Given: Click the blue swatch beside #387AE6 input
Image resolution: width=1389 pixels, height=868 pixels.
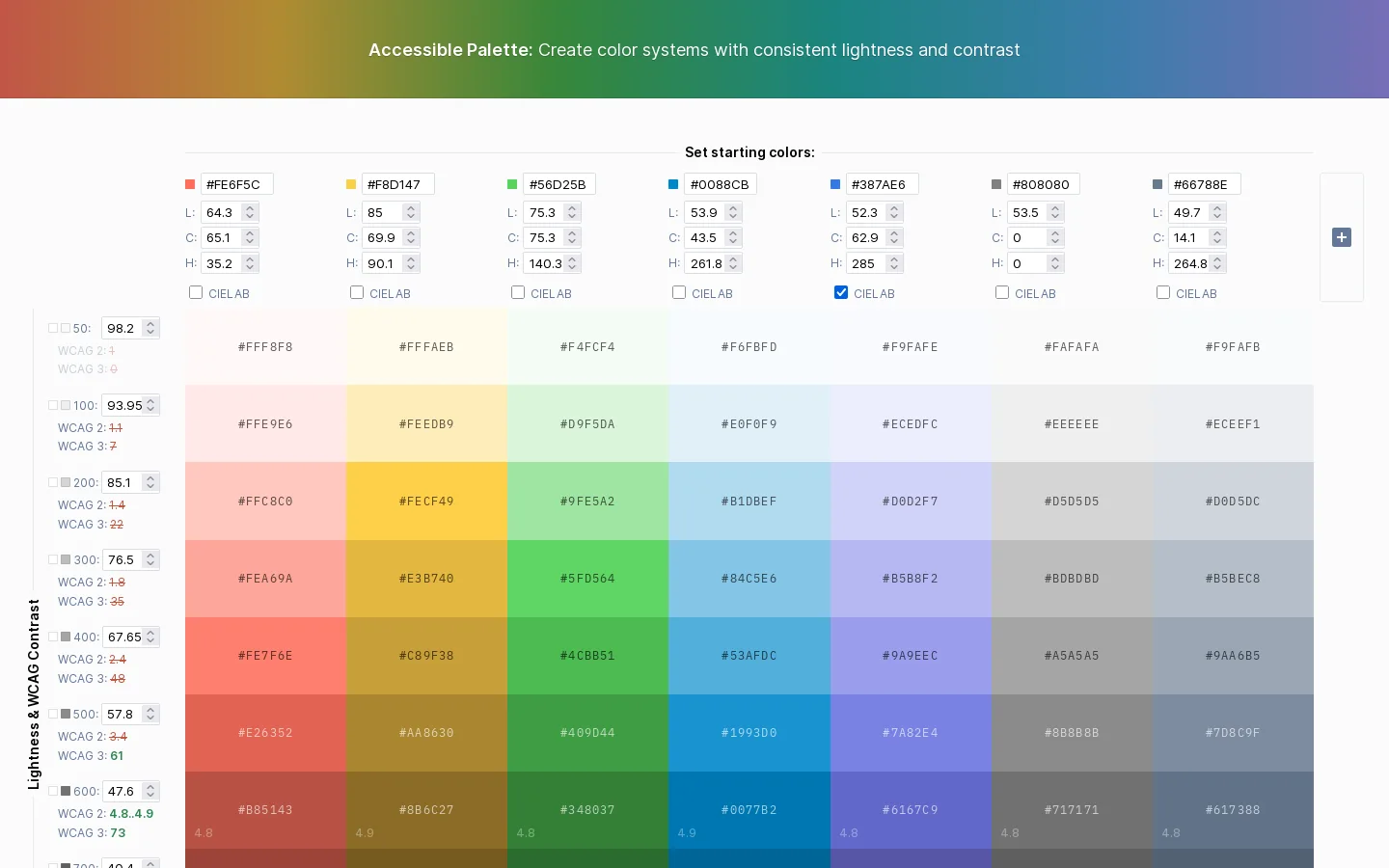Looking at the screenshot, I should point(835,184).
